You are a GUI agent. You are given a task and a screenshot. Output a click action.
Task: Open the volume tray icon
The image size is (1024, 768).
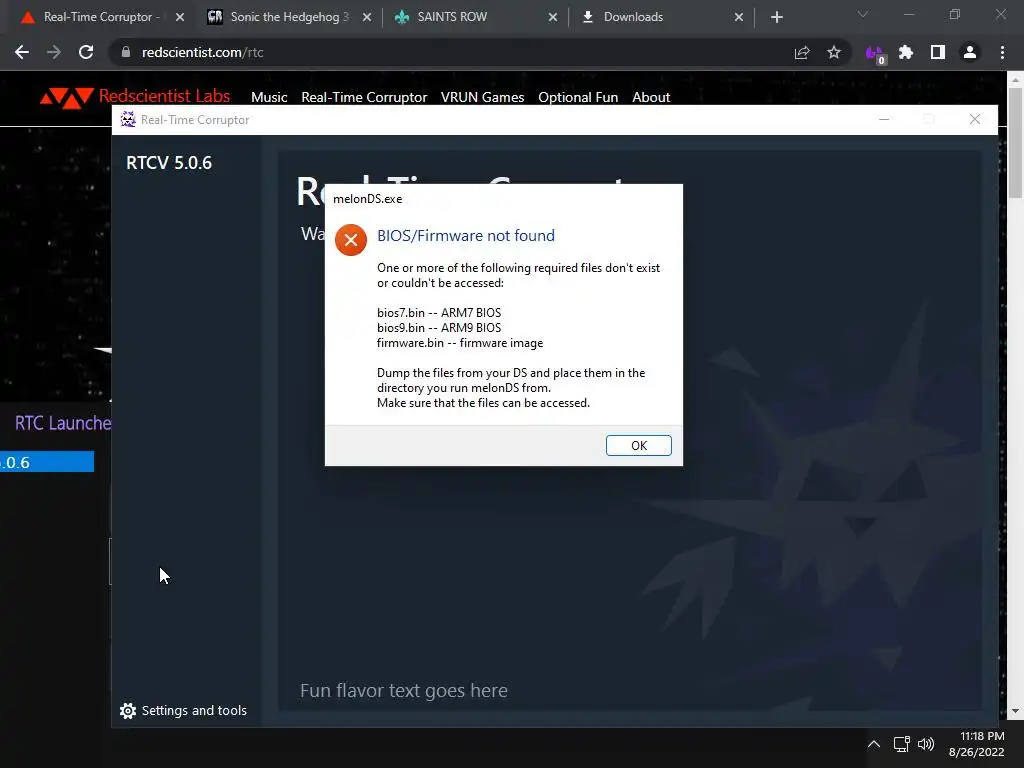coord(926,744)
